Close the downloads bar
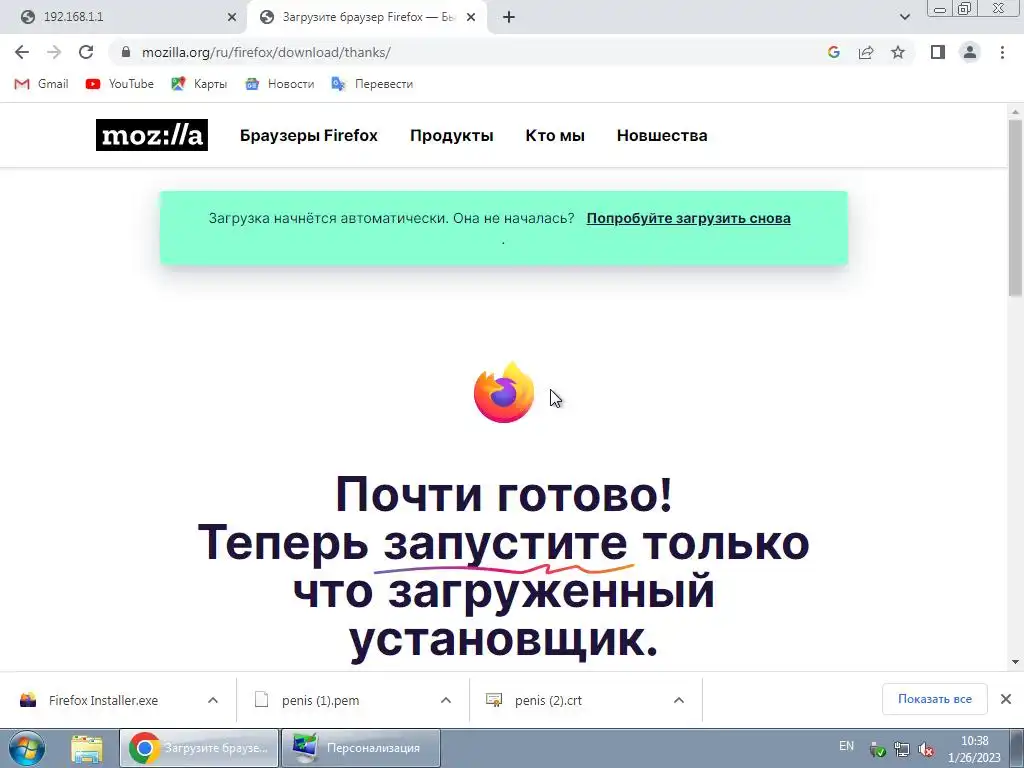Viewport: 1024px width, 768px height. [x=1006, y=699]
